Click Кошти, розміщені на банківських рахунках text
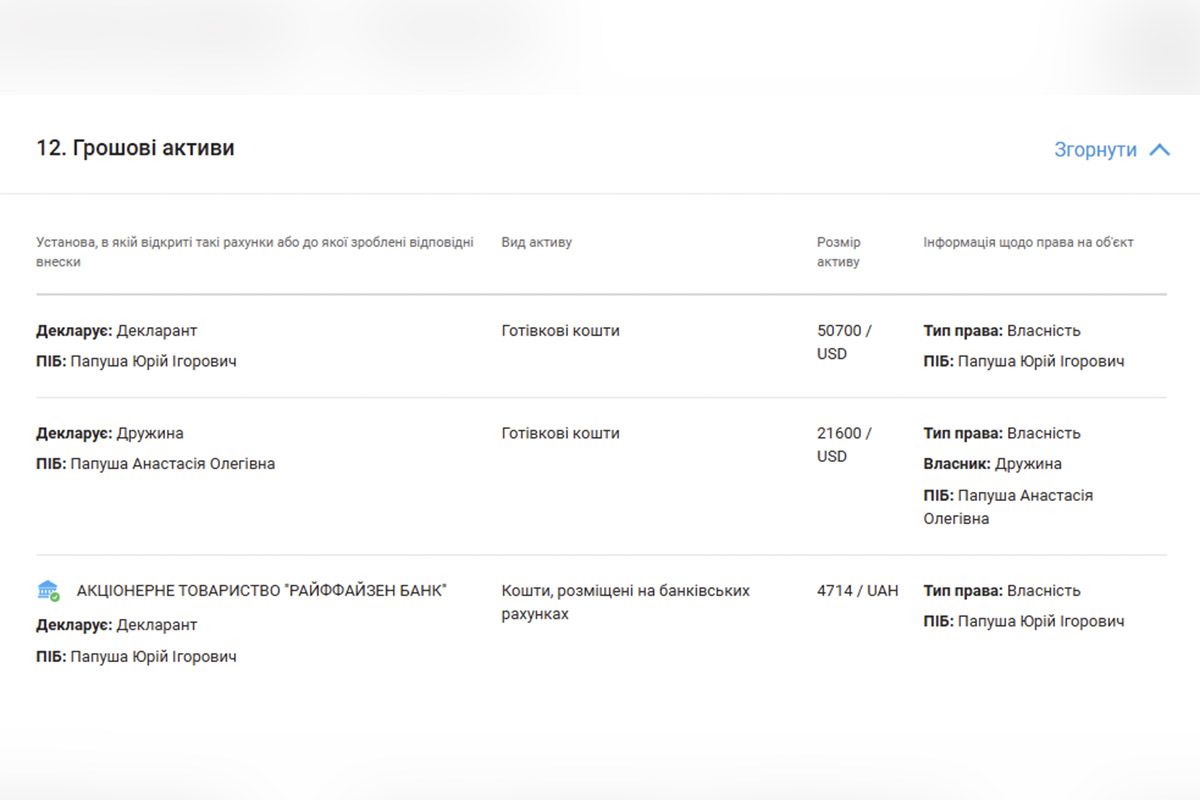Image resolution: width=1200 pixels, height=800 pixels. pyautogui.click(x=625, y=602)
